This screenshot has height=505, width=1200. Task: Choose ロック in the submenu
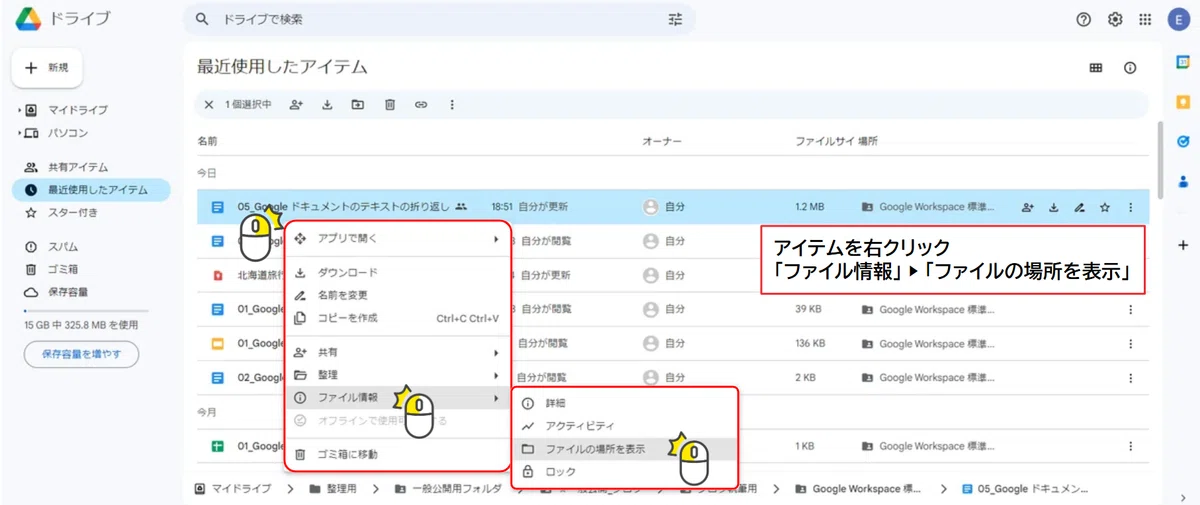tap(625, 471)
